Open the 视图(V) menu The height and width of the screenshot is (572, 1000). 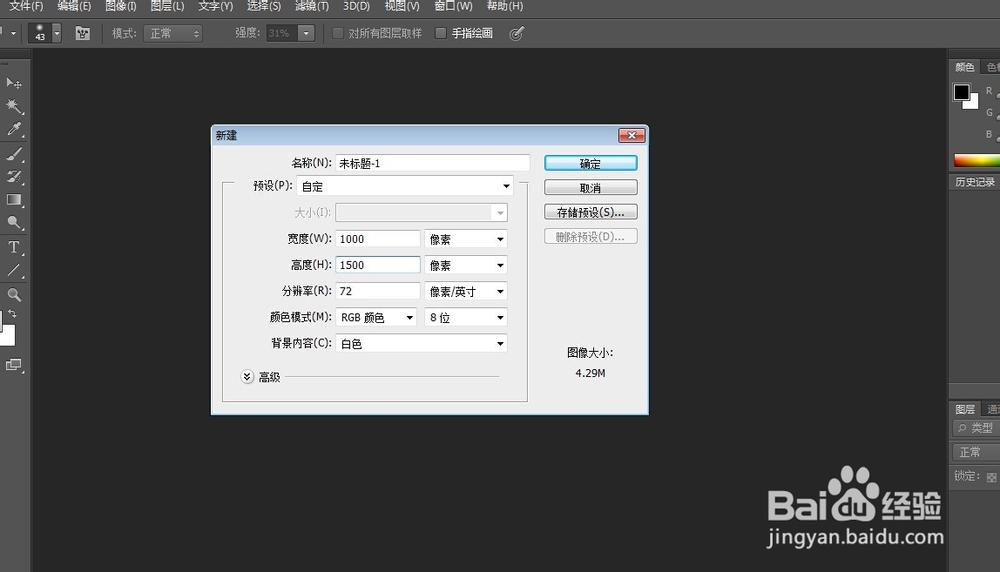[x=402, y=6]
